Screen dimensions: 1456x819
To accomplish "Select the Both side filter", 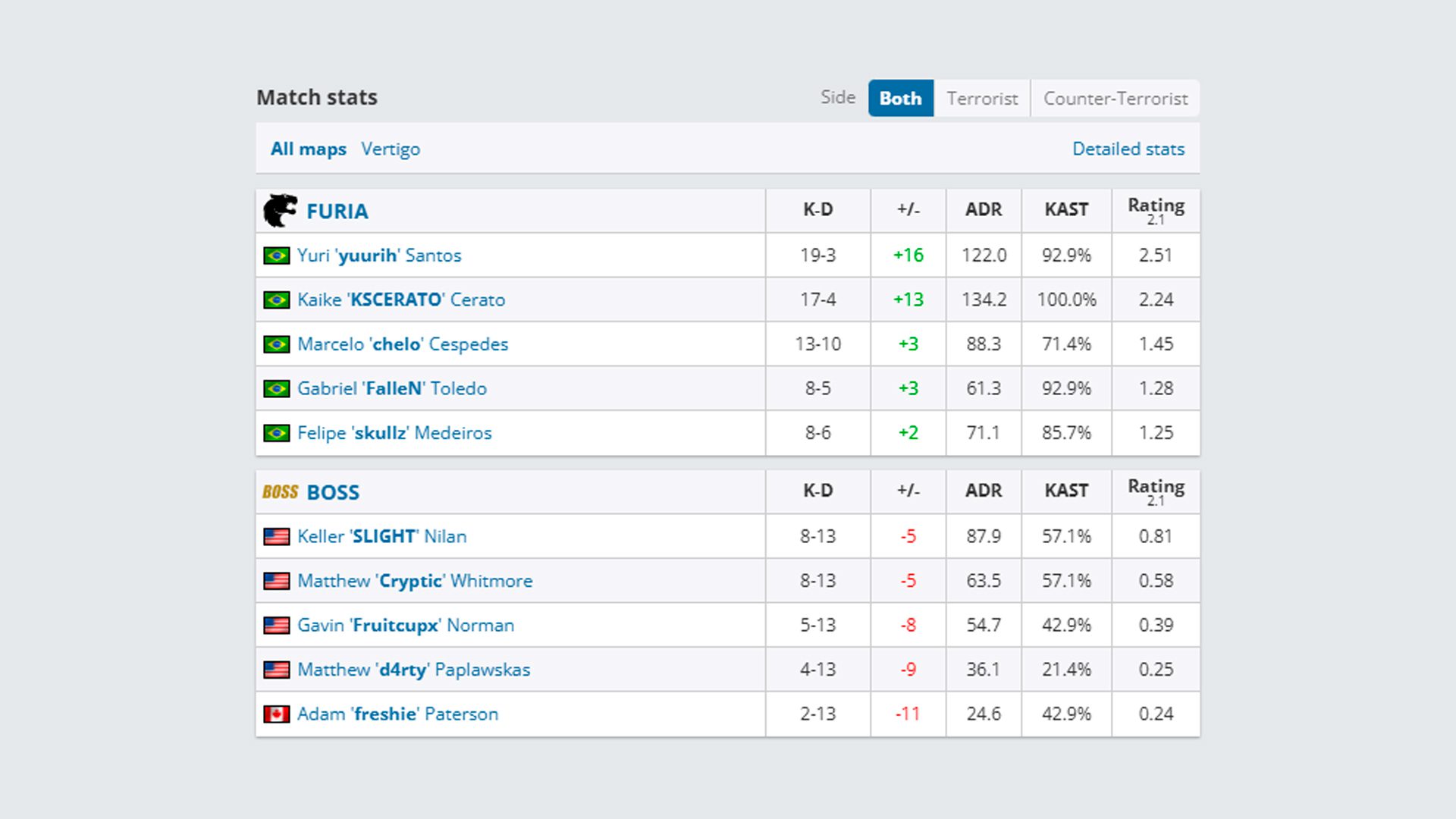I will point(901,98).
